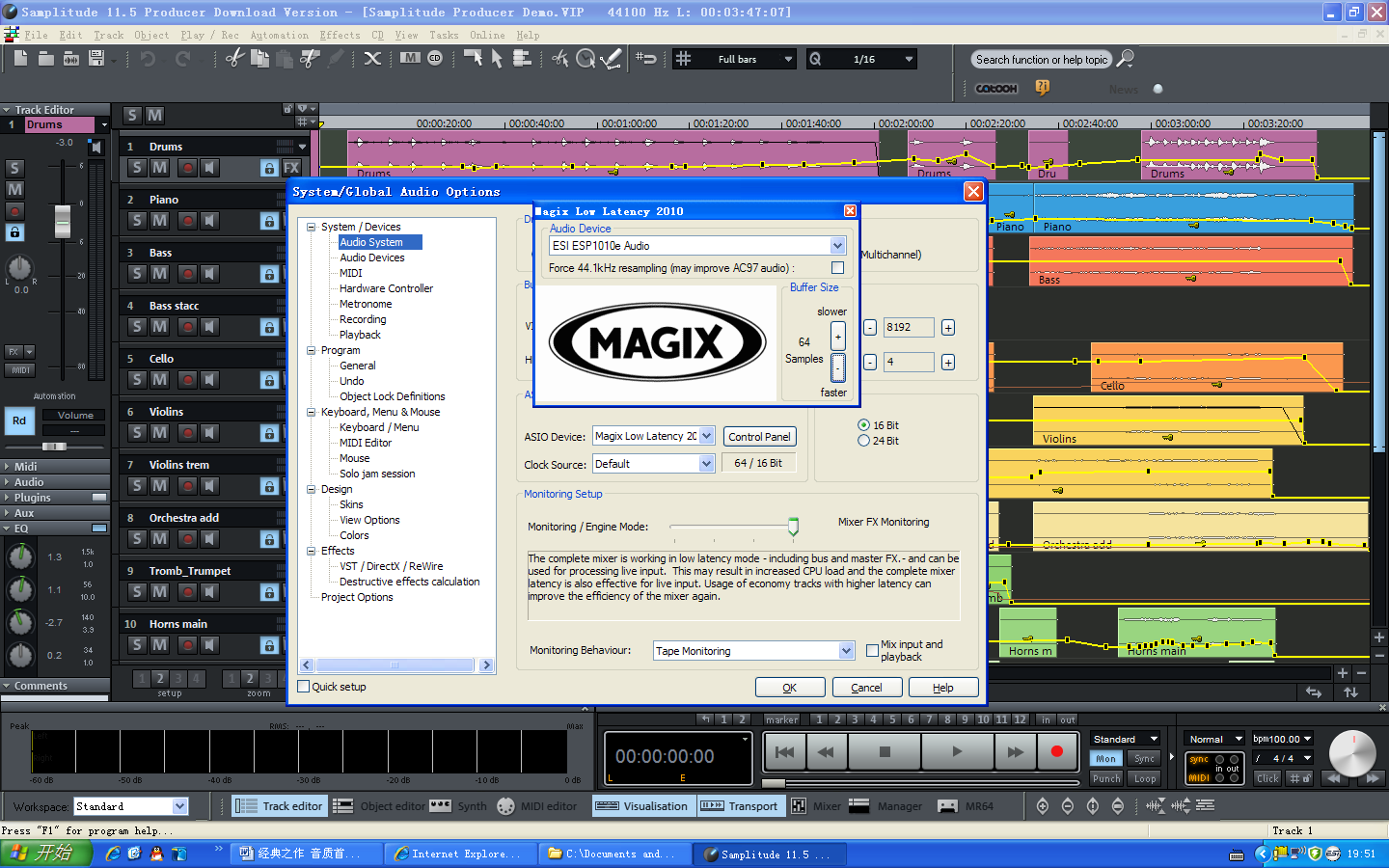This screenshot has width=1389, height=868.
Task: Click the red Record button
Action: click(1057, 751)
